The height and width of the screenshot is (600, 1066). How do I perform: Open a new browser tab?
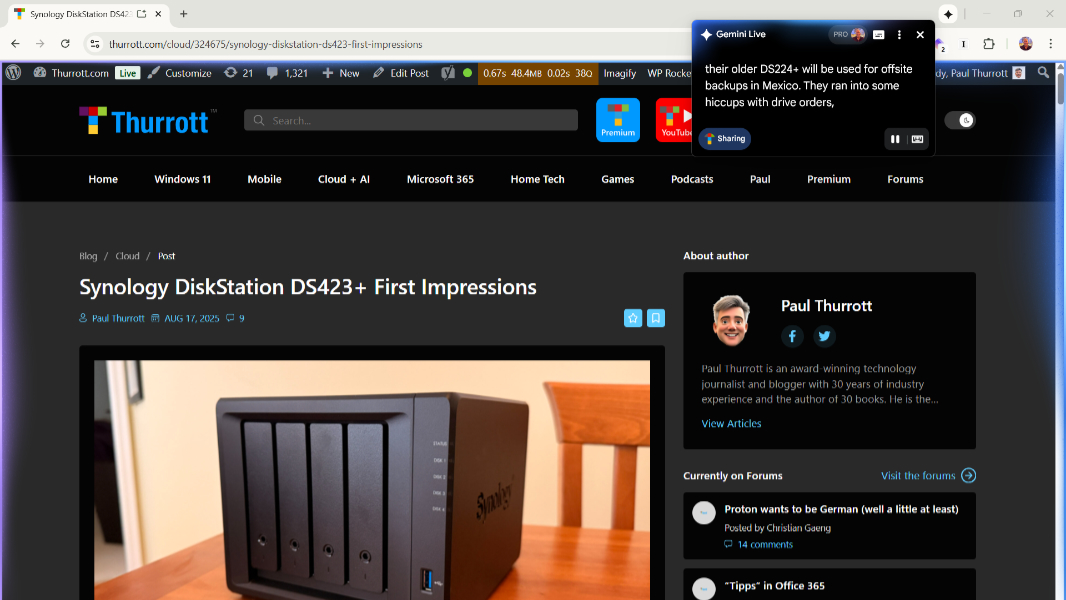pyautogui.click(x=184, y=14)
